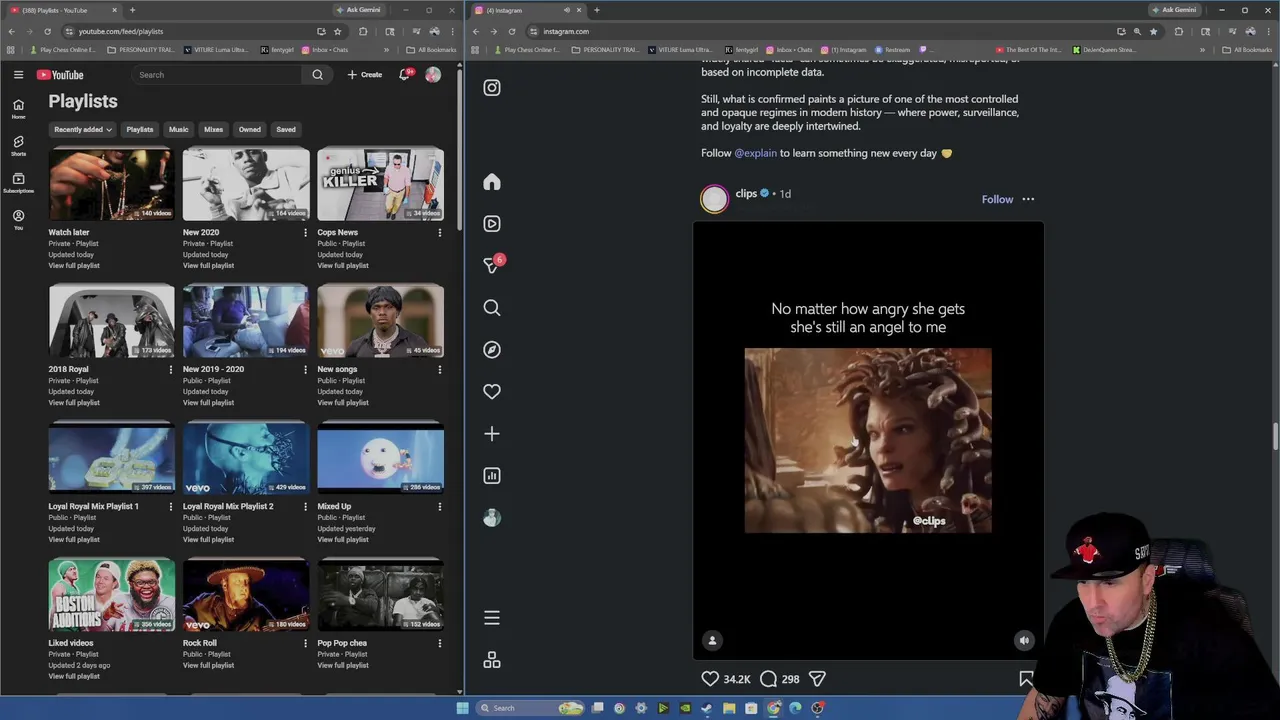Save the clips post with bookmark
The width and height of the screenshot is (1280, 720).
tap(1026, 679)
